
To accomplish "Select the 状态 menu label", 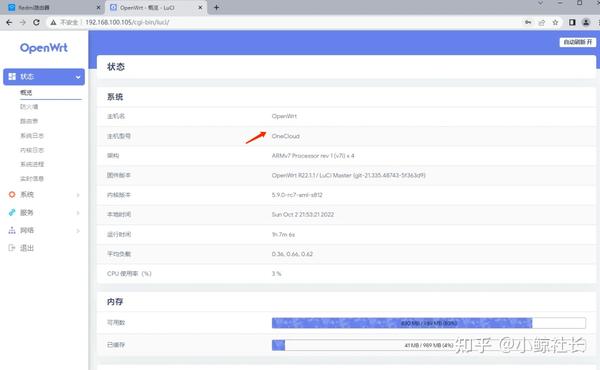I will click(27, 77).
